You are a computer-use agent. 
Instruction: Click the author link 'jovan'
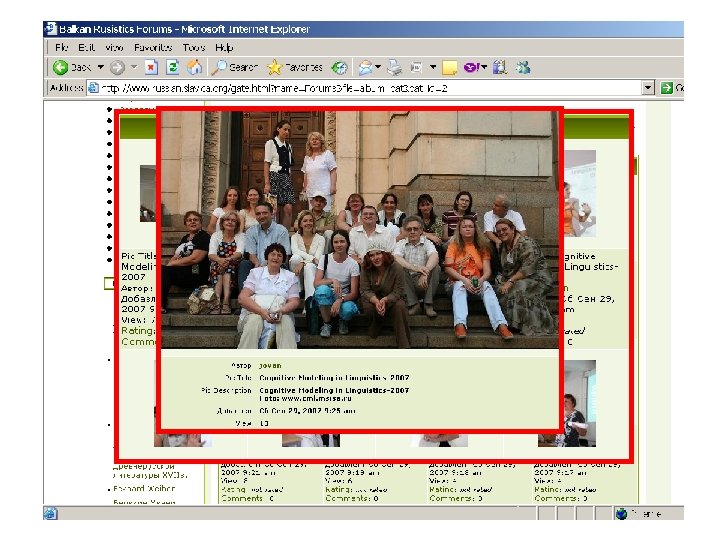pos(270,366)
